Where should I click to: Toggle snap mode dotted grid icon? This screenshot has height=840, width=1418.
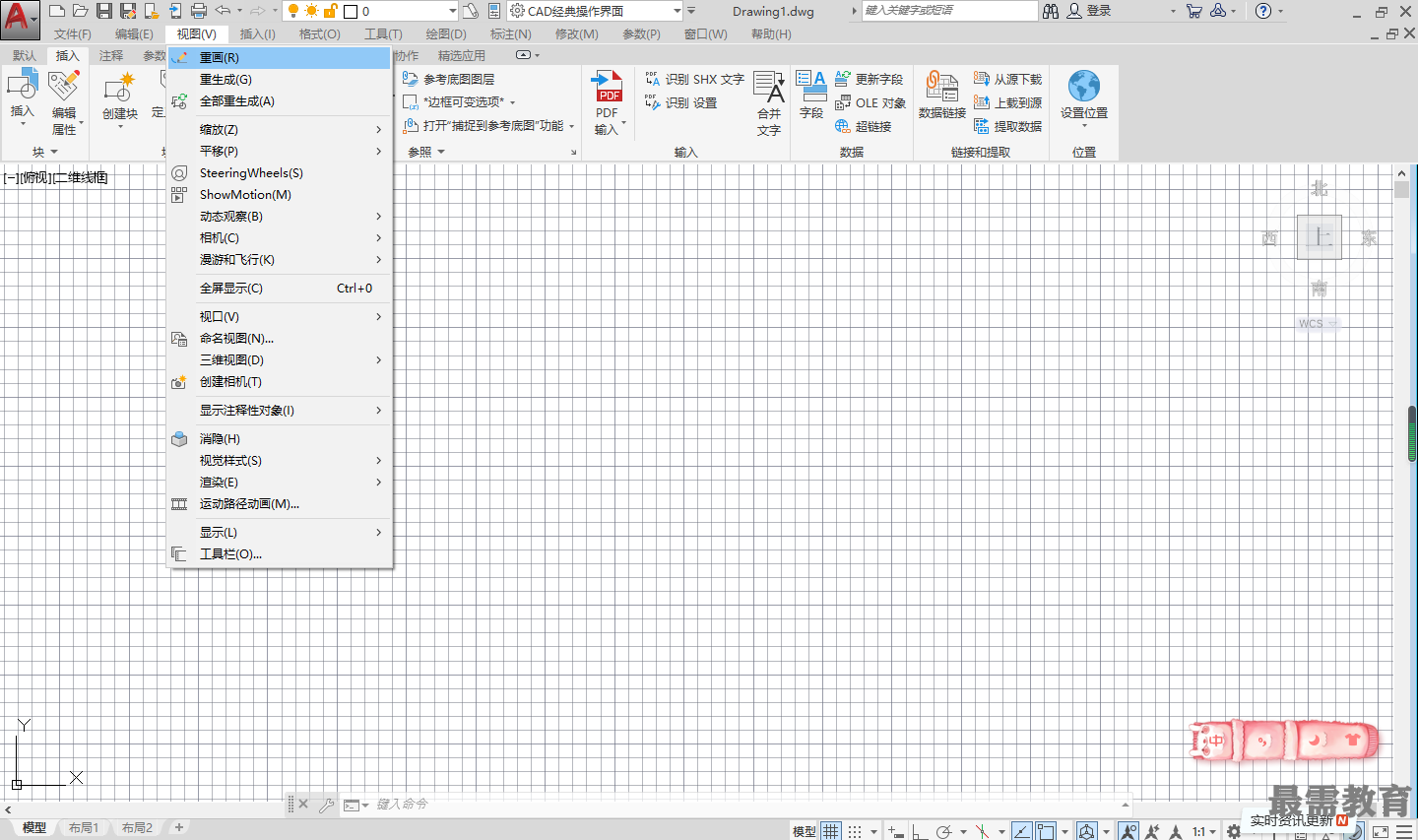pos(855,832)
